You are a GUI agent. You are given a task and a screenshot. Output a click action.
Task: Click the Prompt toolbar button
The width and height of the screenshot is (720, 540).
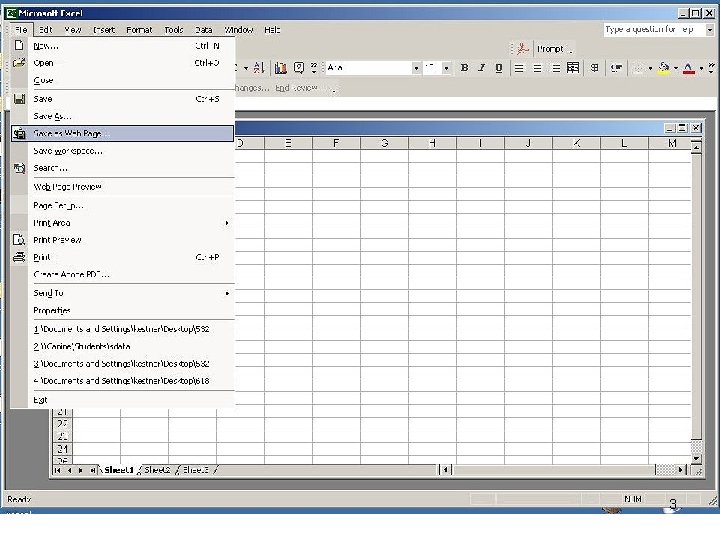tap(551, 49)
